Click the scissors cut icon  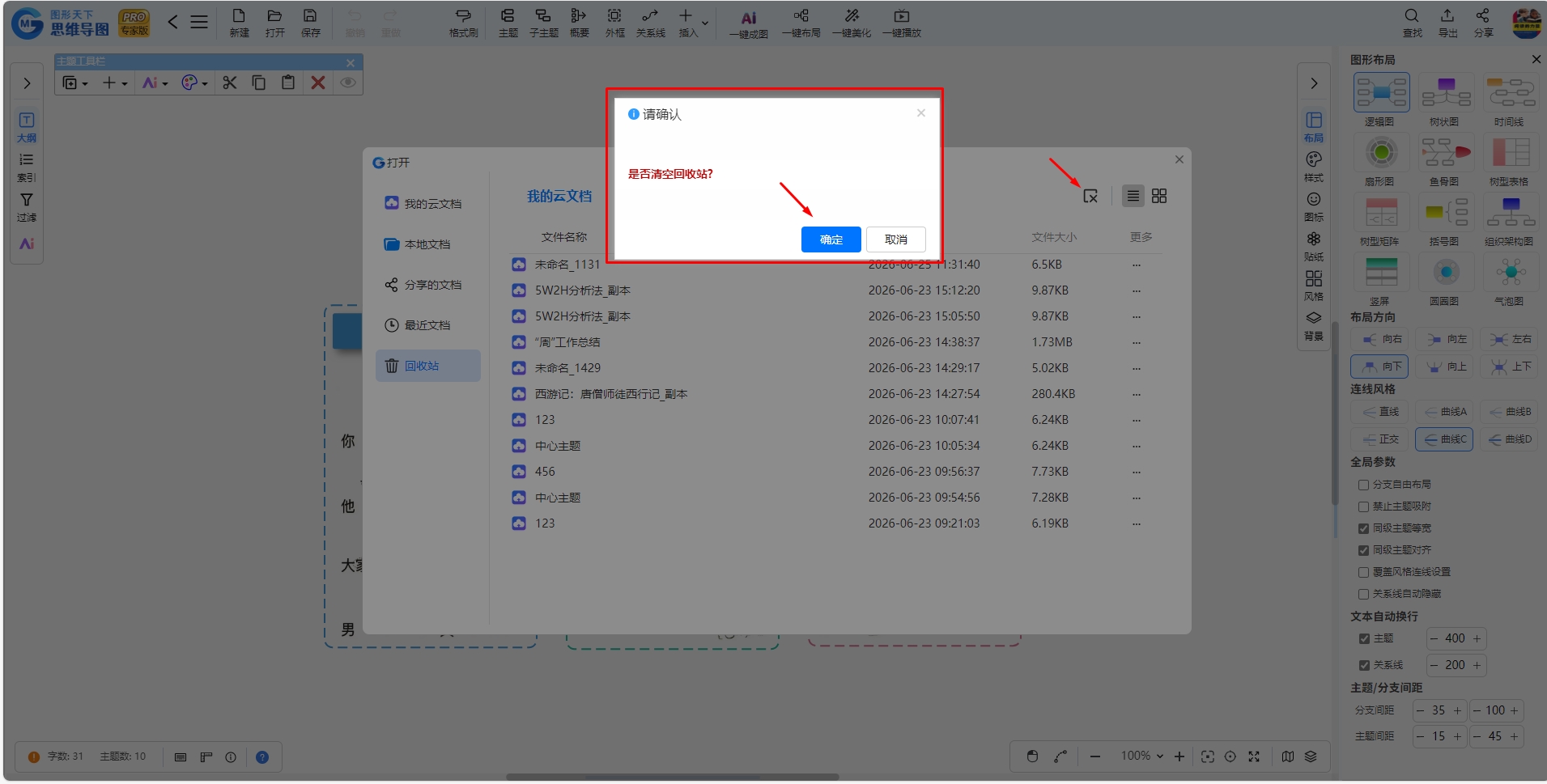coord(230,83)
